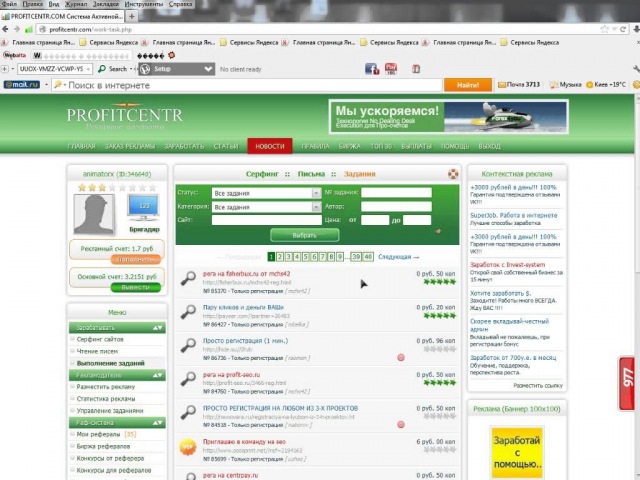Open a new tab with the plus button
Screen dimensions: 640x480
coord(132,16)
